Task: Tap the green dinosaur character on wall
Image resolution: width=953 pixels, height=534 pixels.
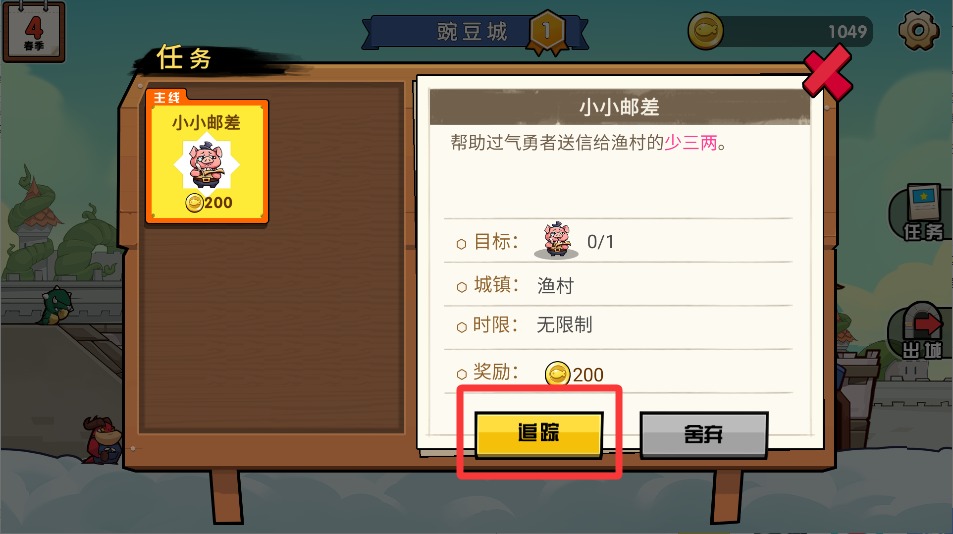Action: point(55,305)
